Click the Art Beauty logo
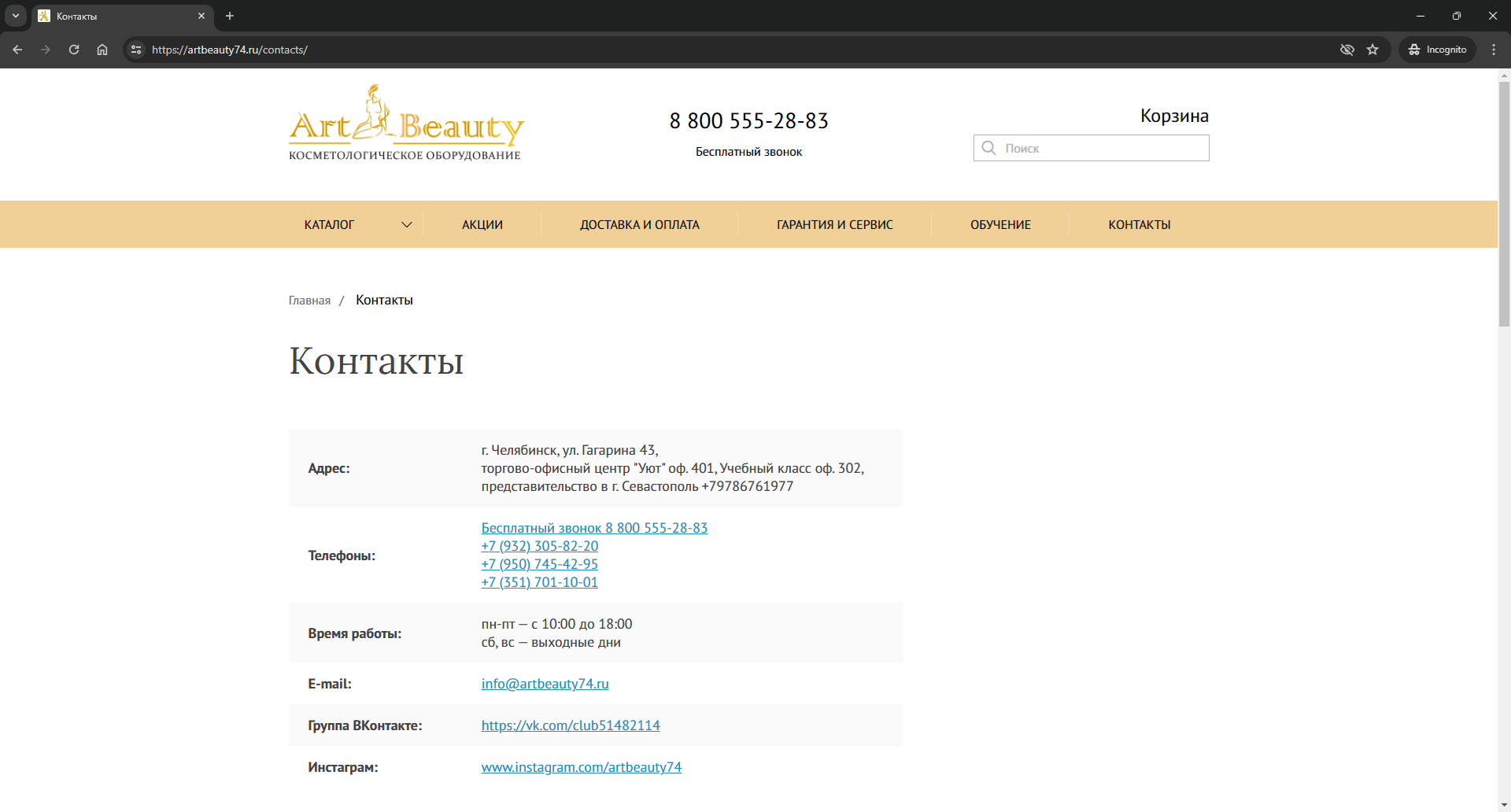This screenshot has height=812, width=1511. tap(405, 124)
